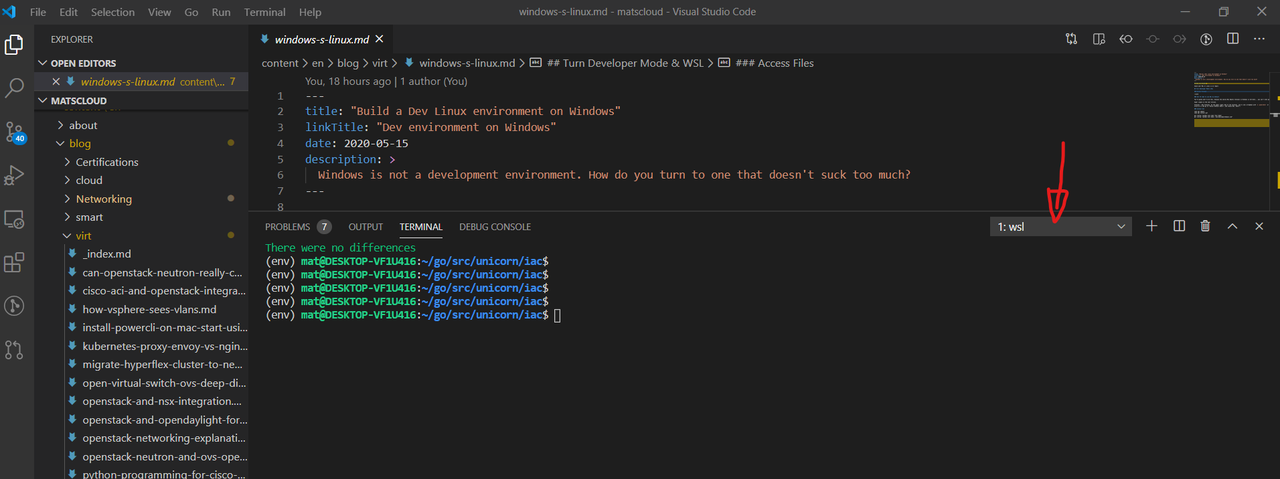The width and height of the screenshot is (1280, 479).
Task: Open Source Control view with 40 badge
Action: click(15, 132)
